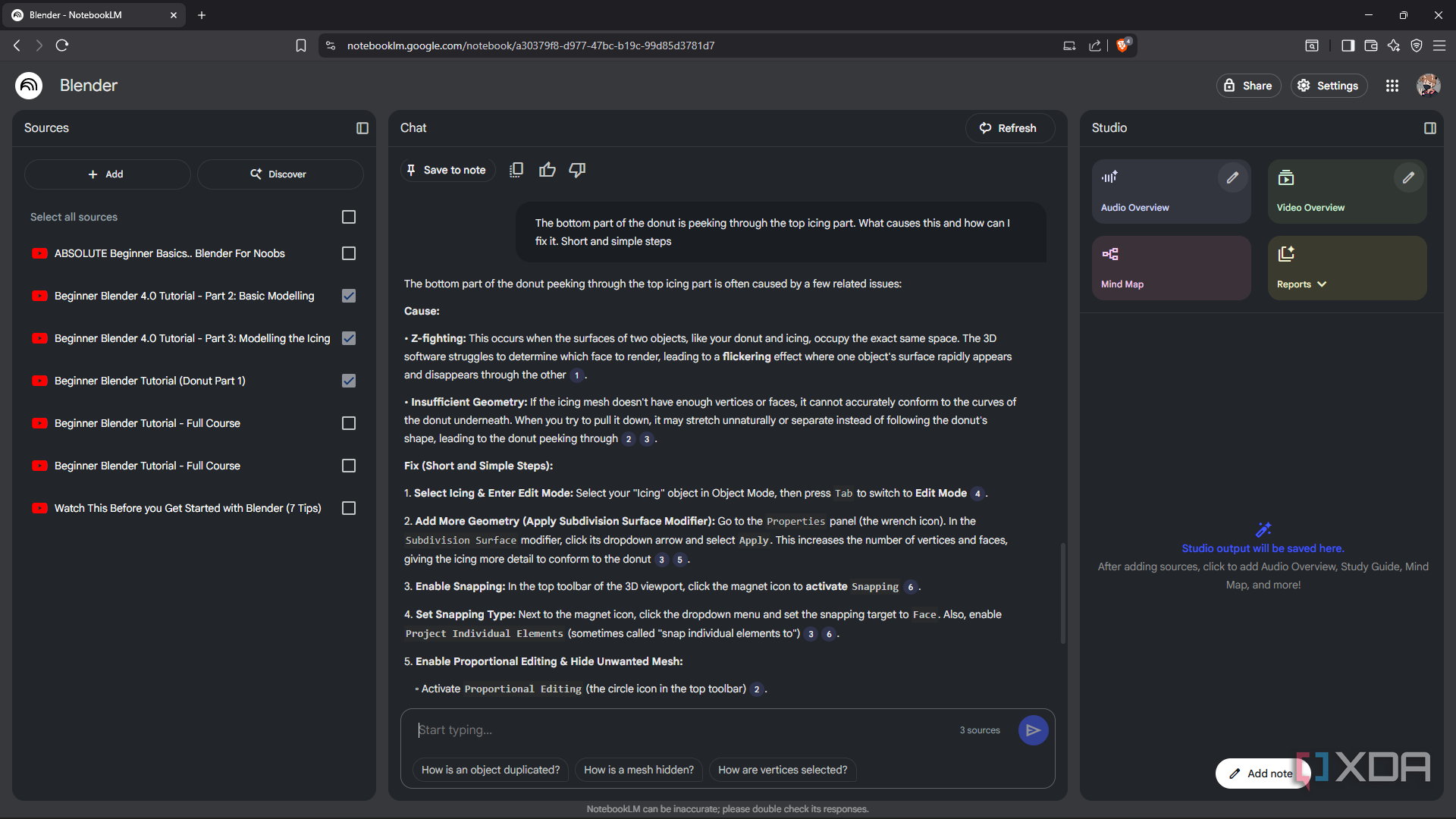Toggle Select all sources checkbox
1456x819 pixels.
(349, 217)
